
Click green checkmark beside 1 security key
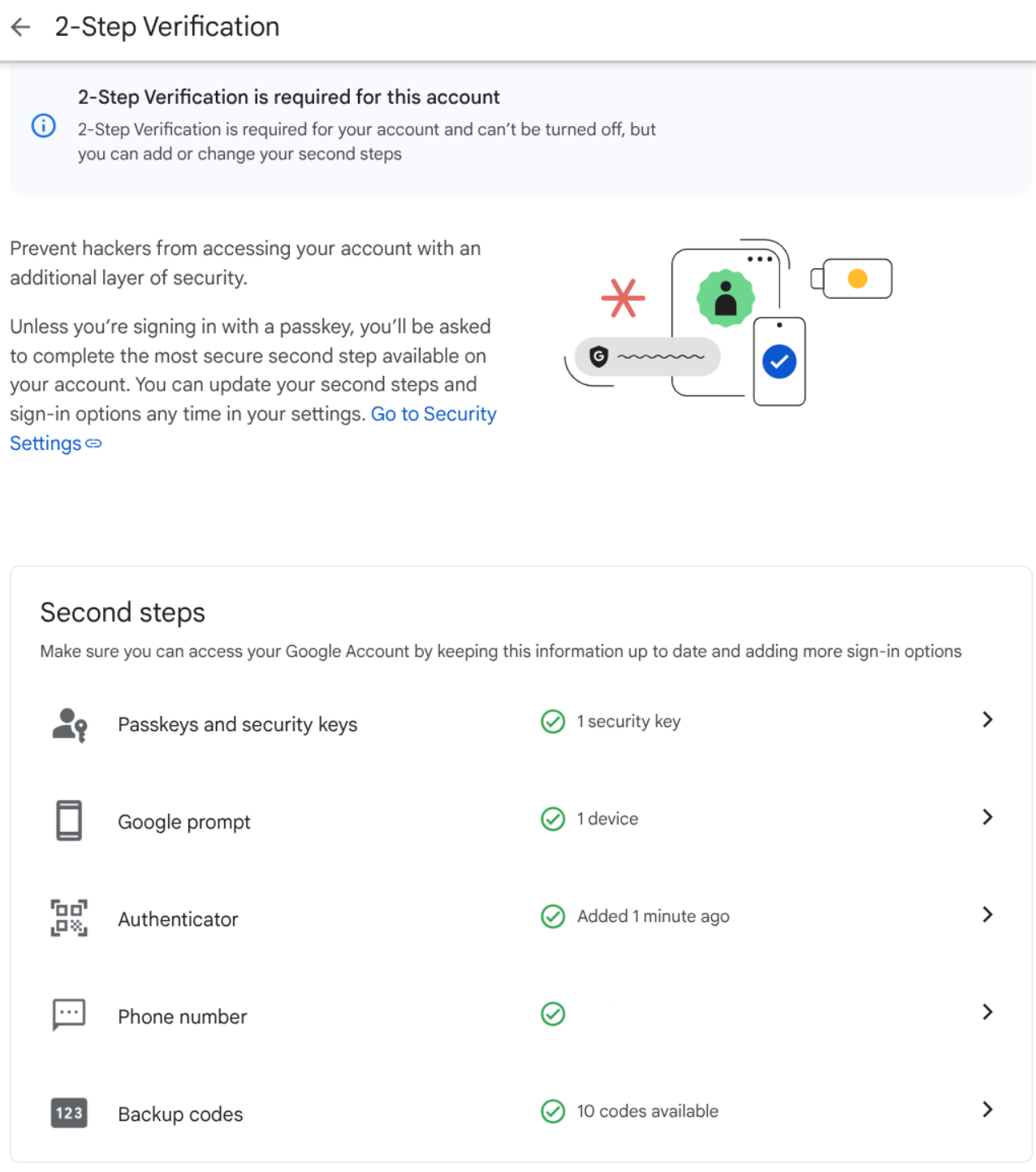[553, 721]
